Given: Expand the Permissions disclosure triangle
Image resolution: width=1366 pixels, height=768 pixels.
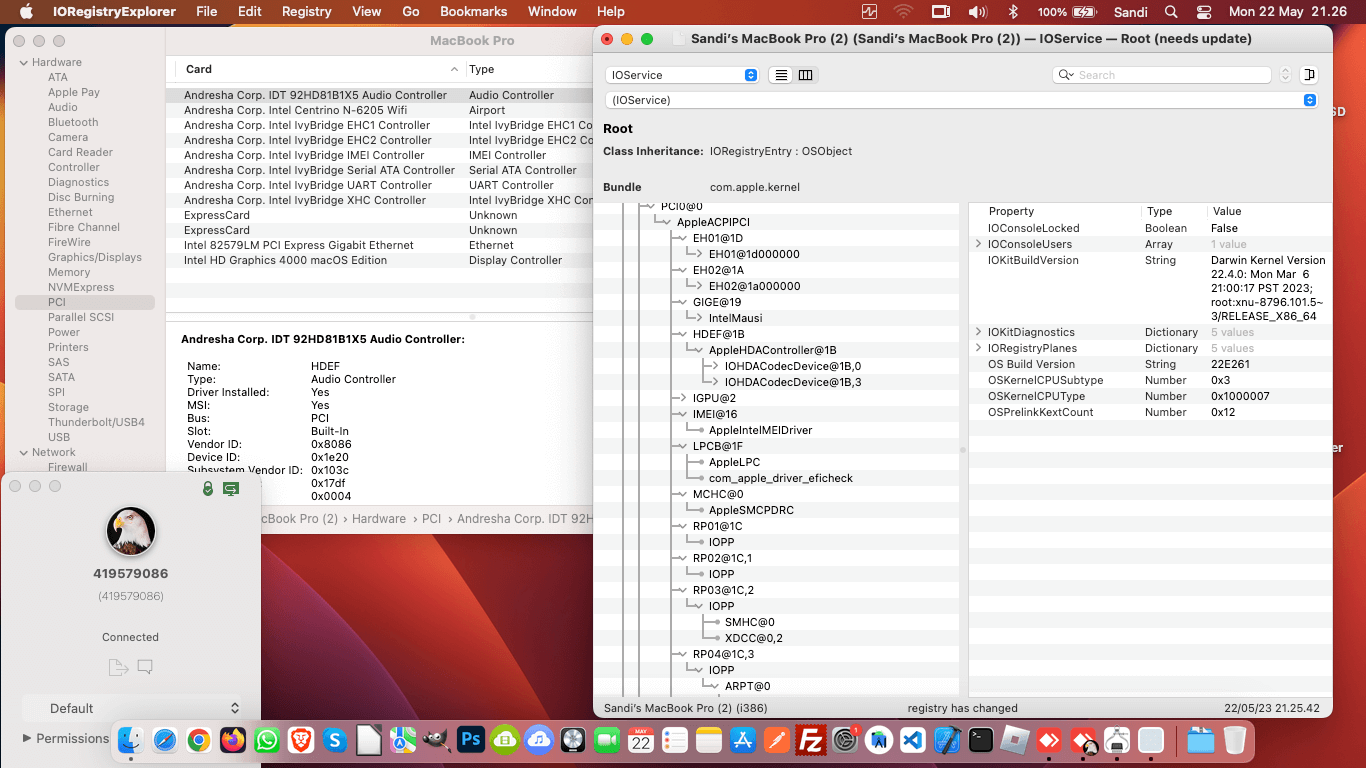Looking at the screenshot, I should pyautogui.click(x=27, y=738).
